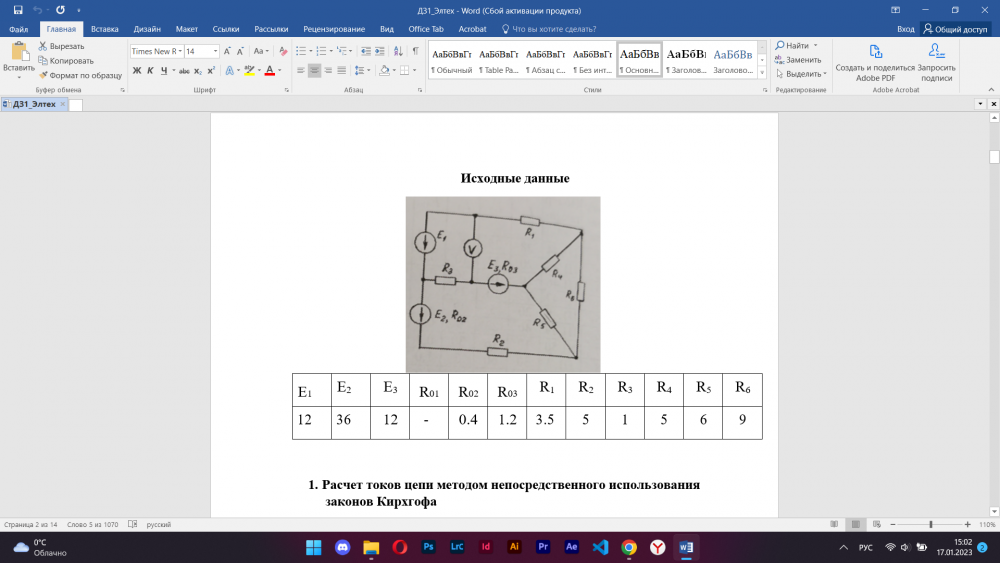Open the font size dropdown
Screen dimensions: 1000x563
pos(215,51)
